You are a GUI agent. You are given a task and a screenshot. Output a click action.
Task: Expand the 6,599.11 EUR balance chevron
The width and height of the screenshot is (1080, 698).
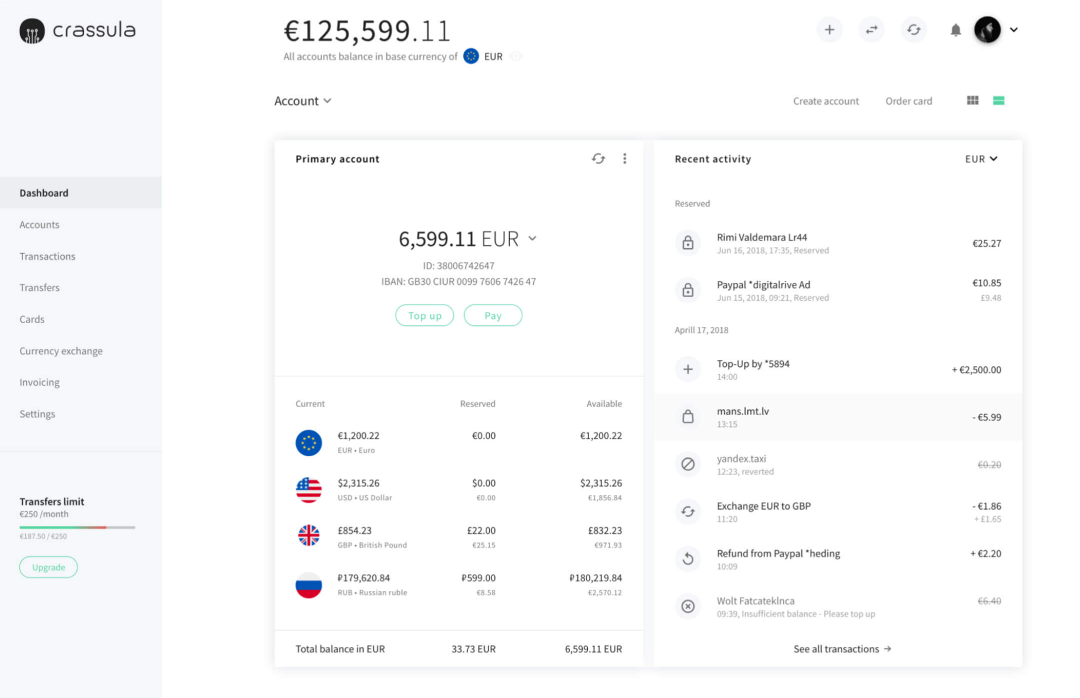(x=532, y=239)
